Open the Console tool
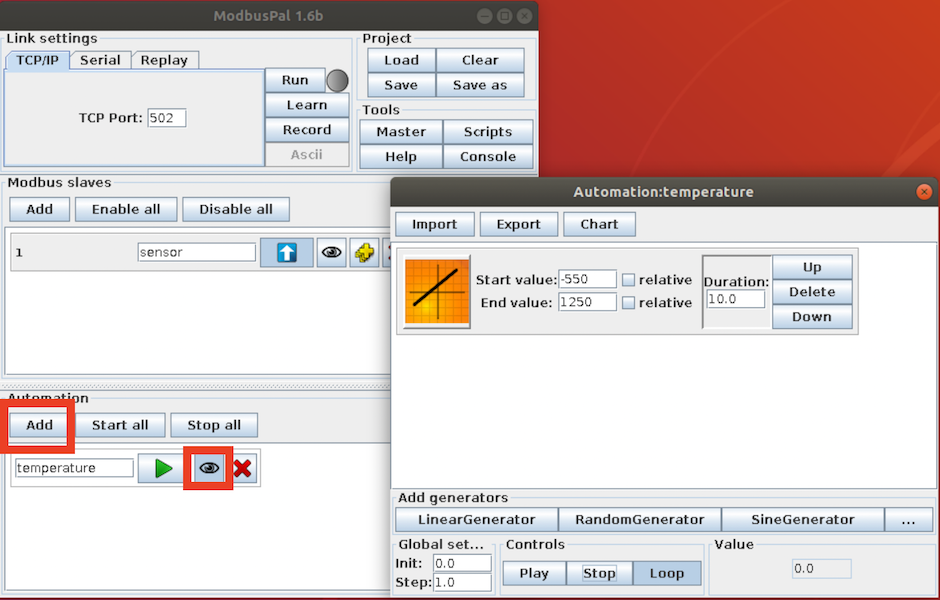 pyautogui.click(x=488, y=156)
